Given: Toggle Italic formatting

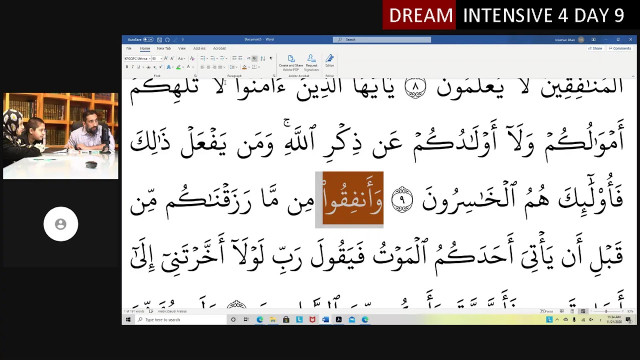Looking at the screenshot, I should pyautogui.click(x=133, y=67).
